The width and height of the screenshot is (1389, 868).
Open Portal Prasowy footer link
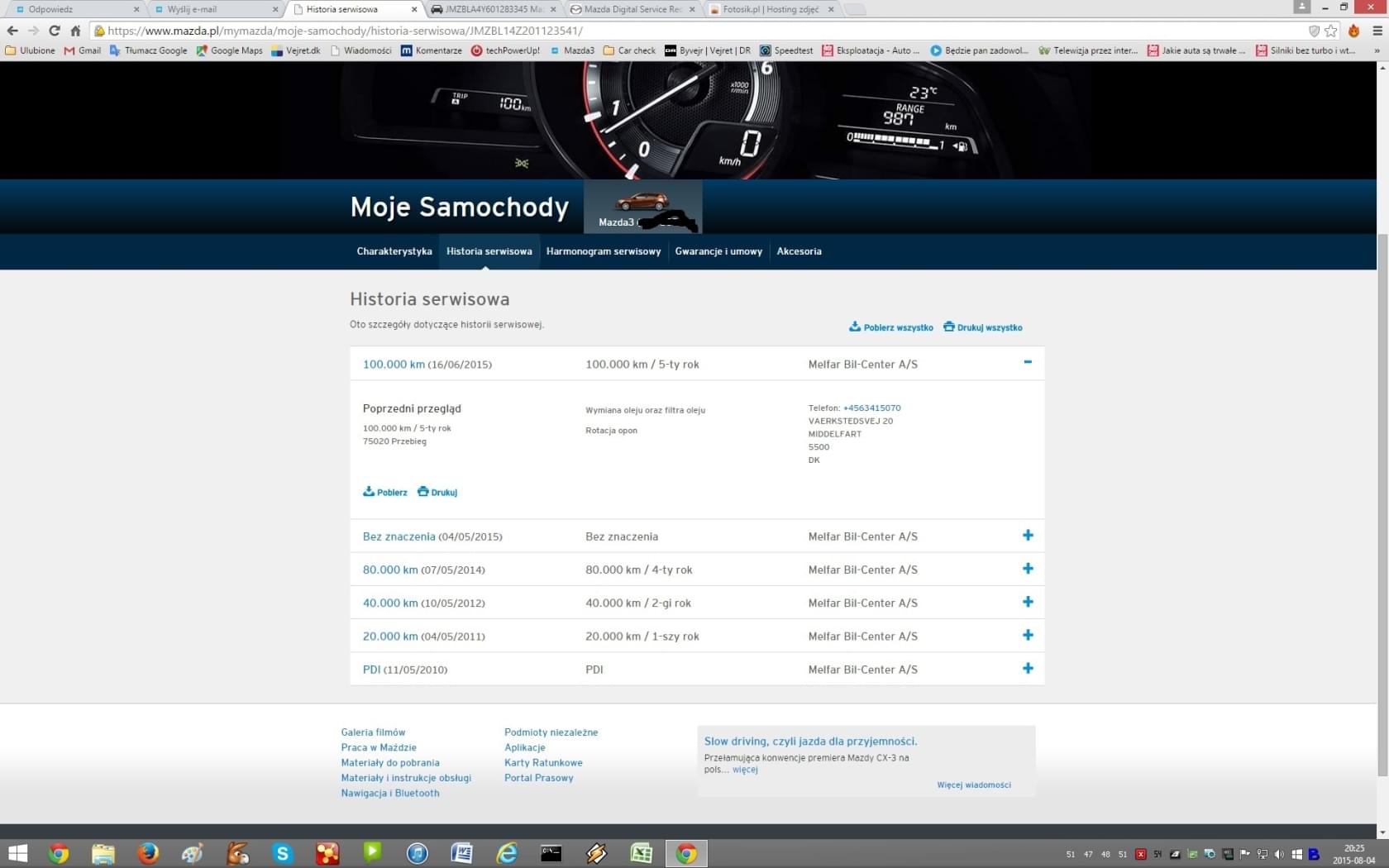click(x=538, y=778)
